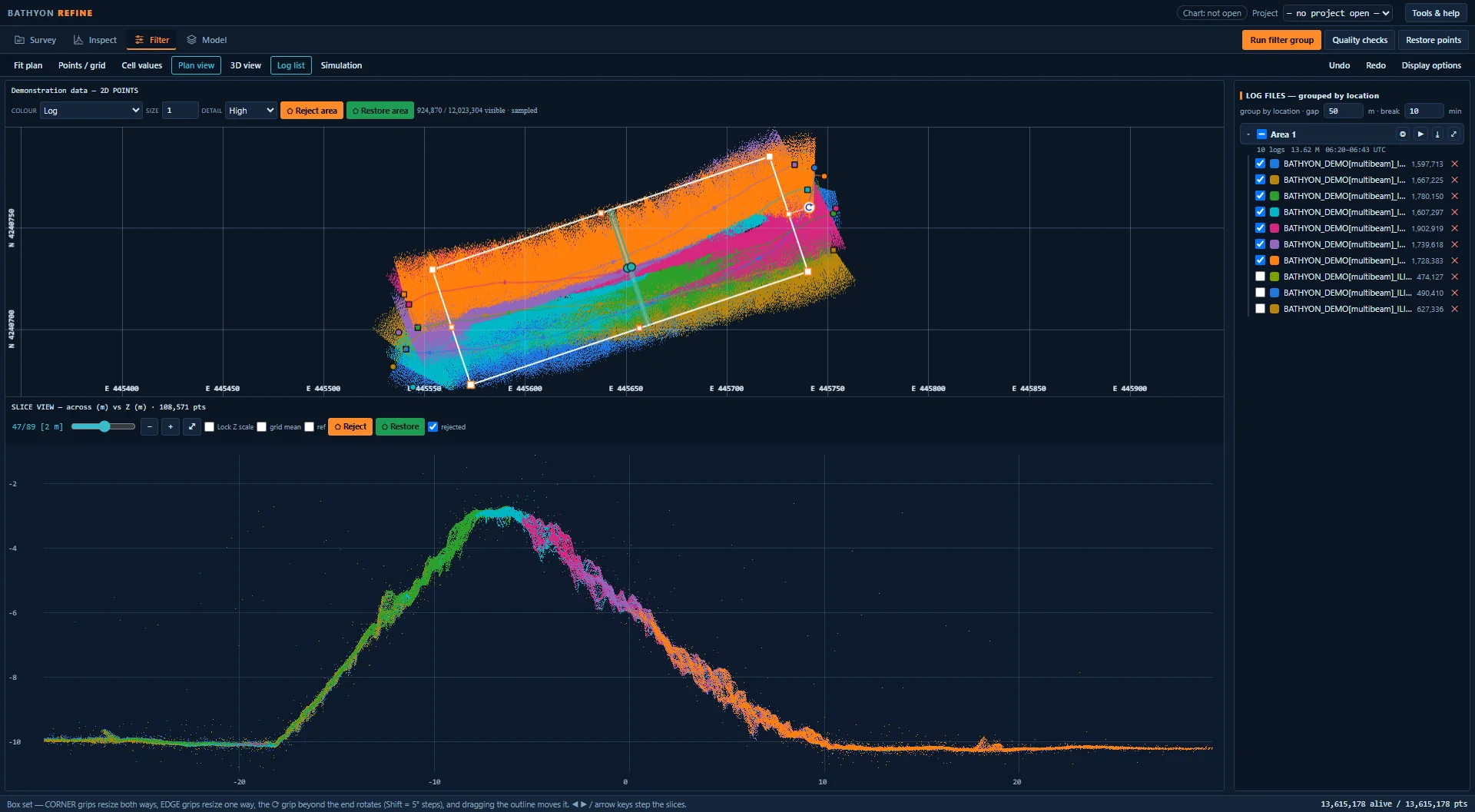Click the slice view expand arrows icon
Screen dimensions: 1475x812
pyautogui.click(x=192, y=426)
